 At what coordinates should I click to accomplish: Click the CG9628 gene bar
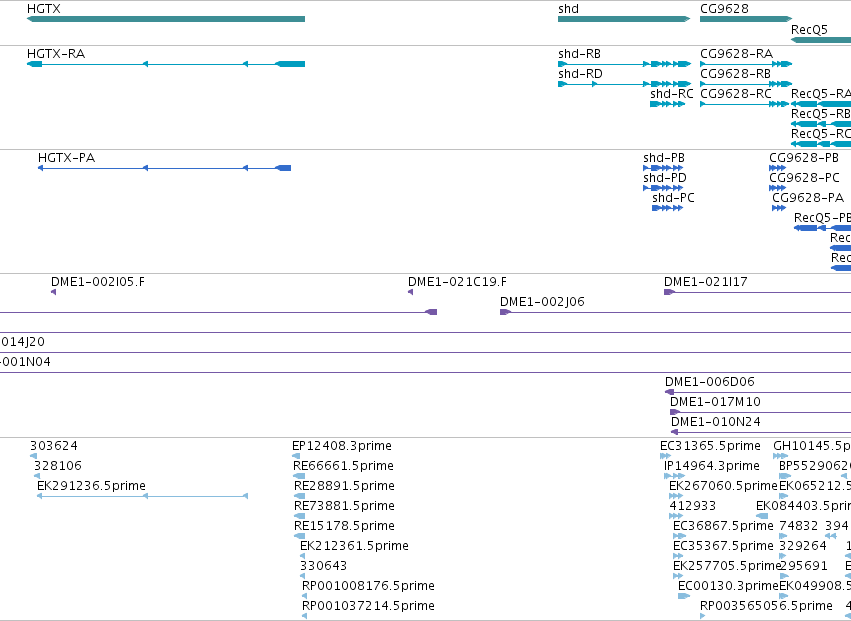pyautogui.click(x=746, y=19)
